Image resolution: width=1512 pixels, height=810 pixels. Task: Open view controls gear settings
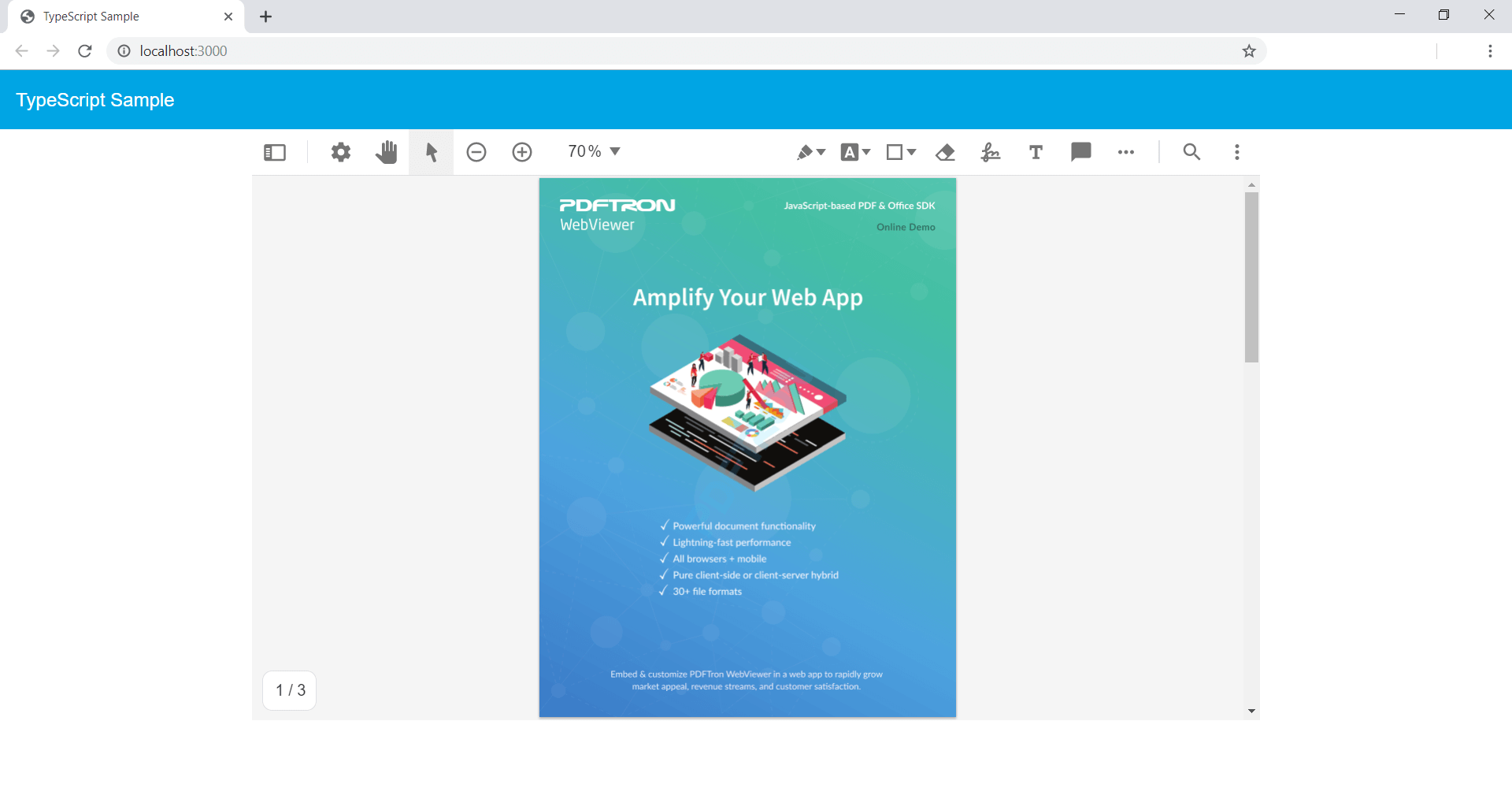point(340,152)
